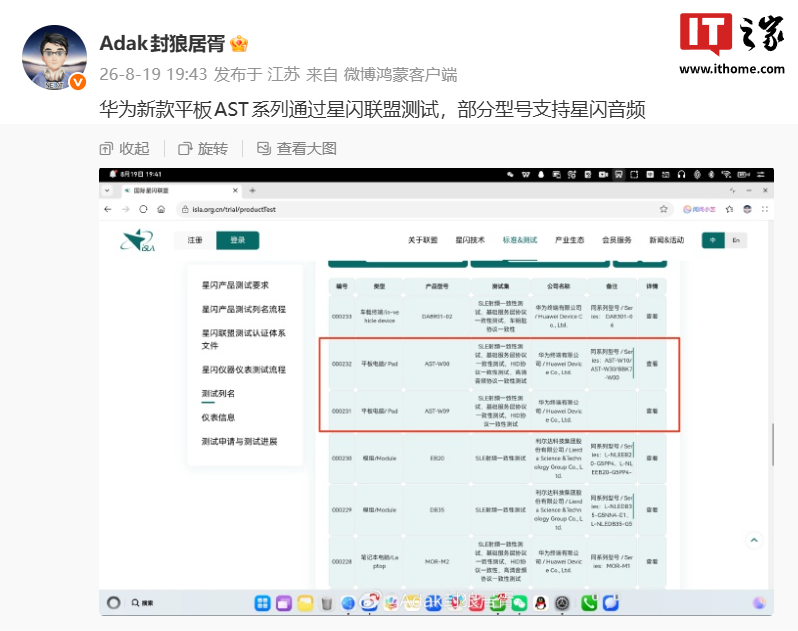View details for DB35 row 000229

pyautogui.click(x=652, y=509)
